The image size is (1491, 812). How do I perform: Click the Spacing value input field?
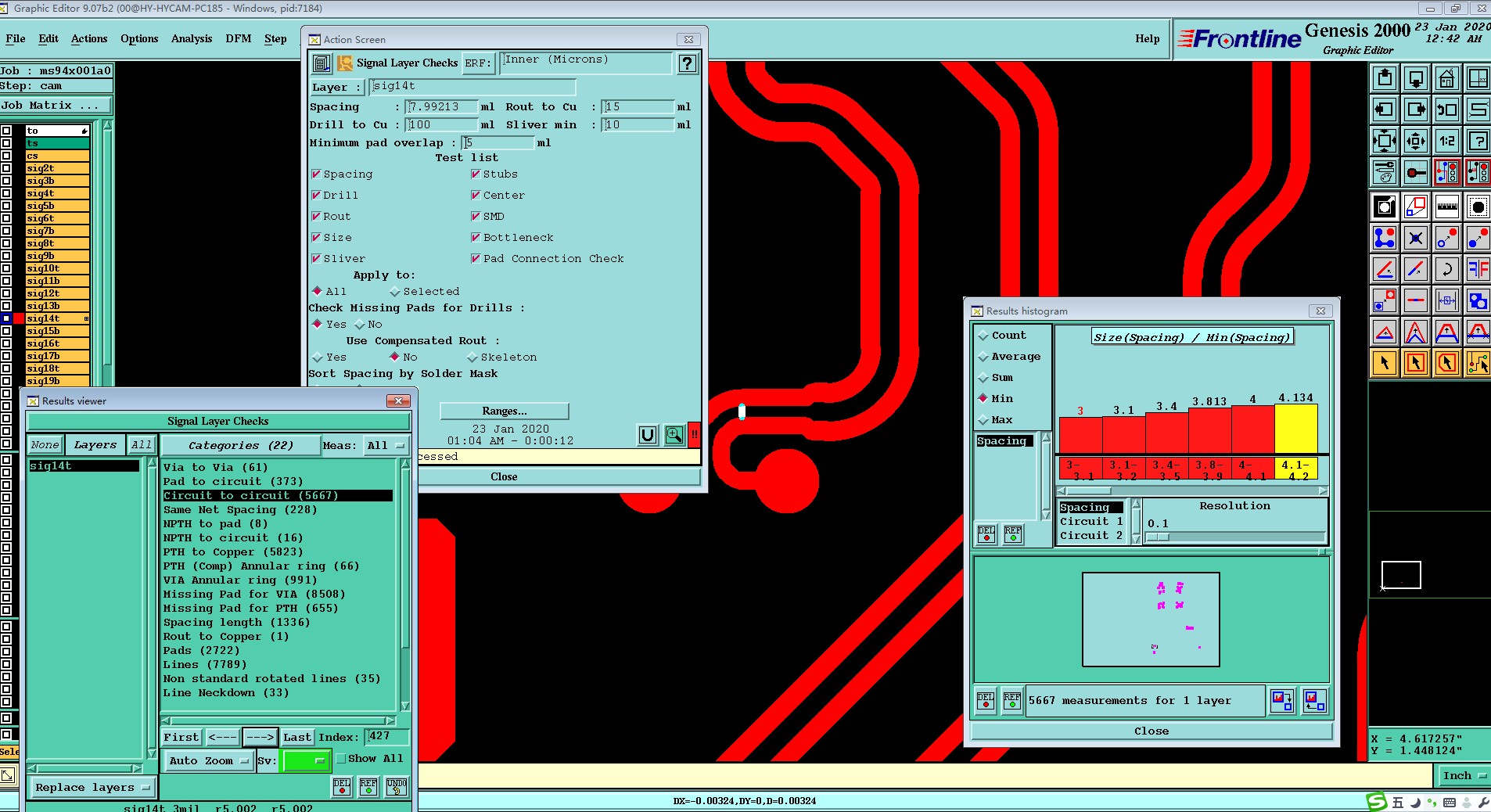[x=442, y=107]
